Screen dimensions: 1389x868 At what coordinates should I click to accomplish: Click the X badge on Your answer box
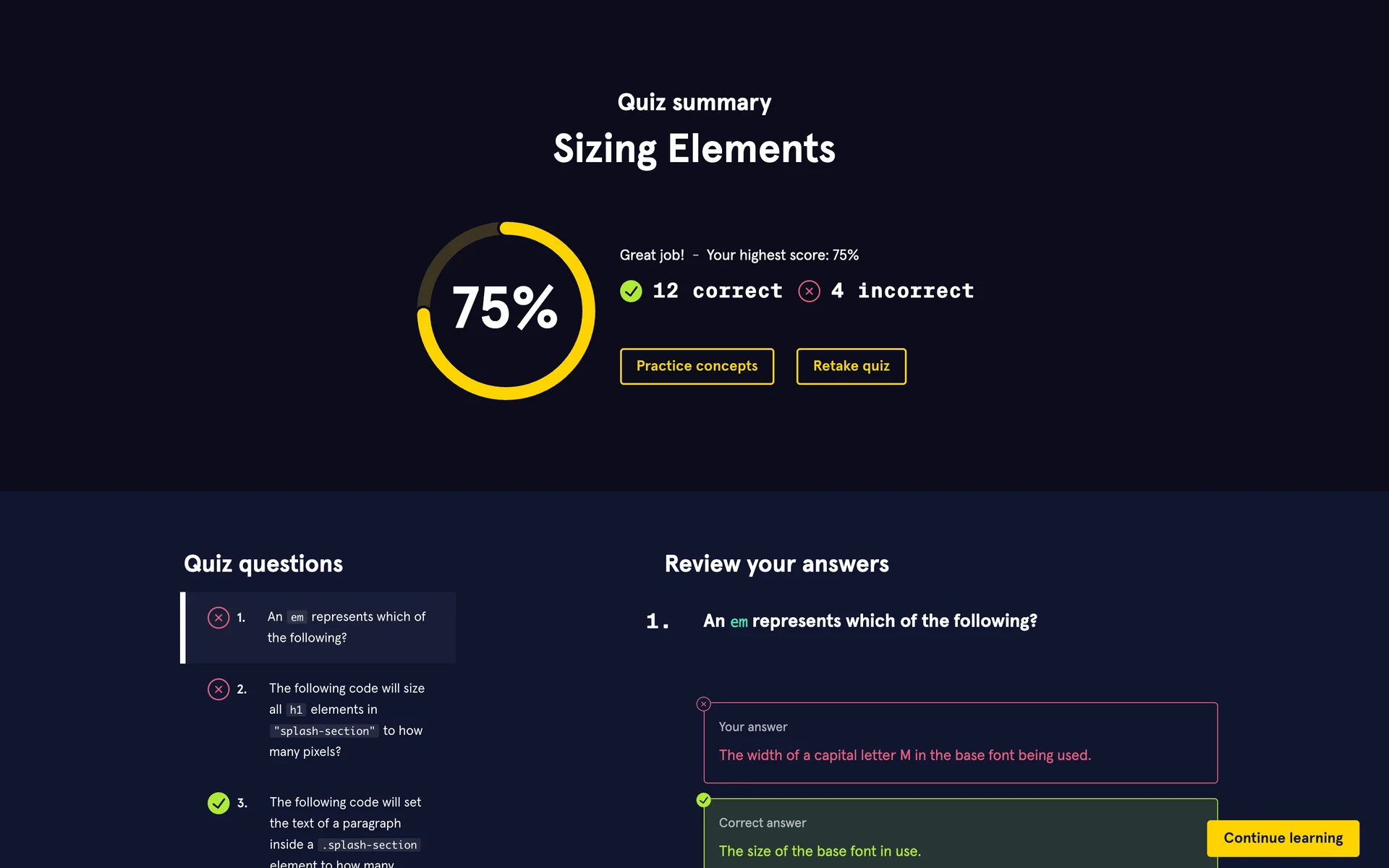coord(703,704)
